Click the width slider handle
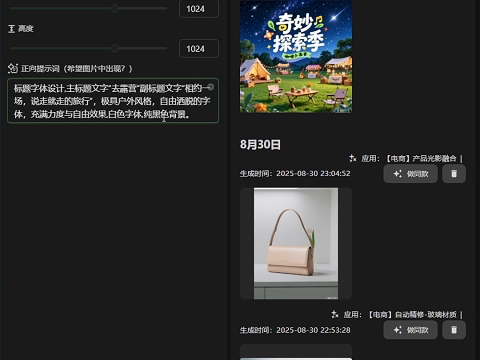Viewport: 480px width, 360px height. pos(115,8)
